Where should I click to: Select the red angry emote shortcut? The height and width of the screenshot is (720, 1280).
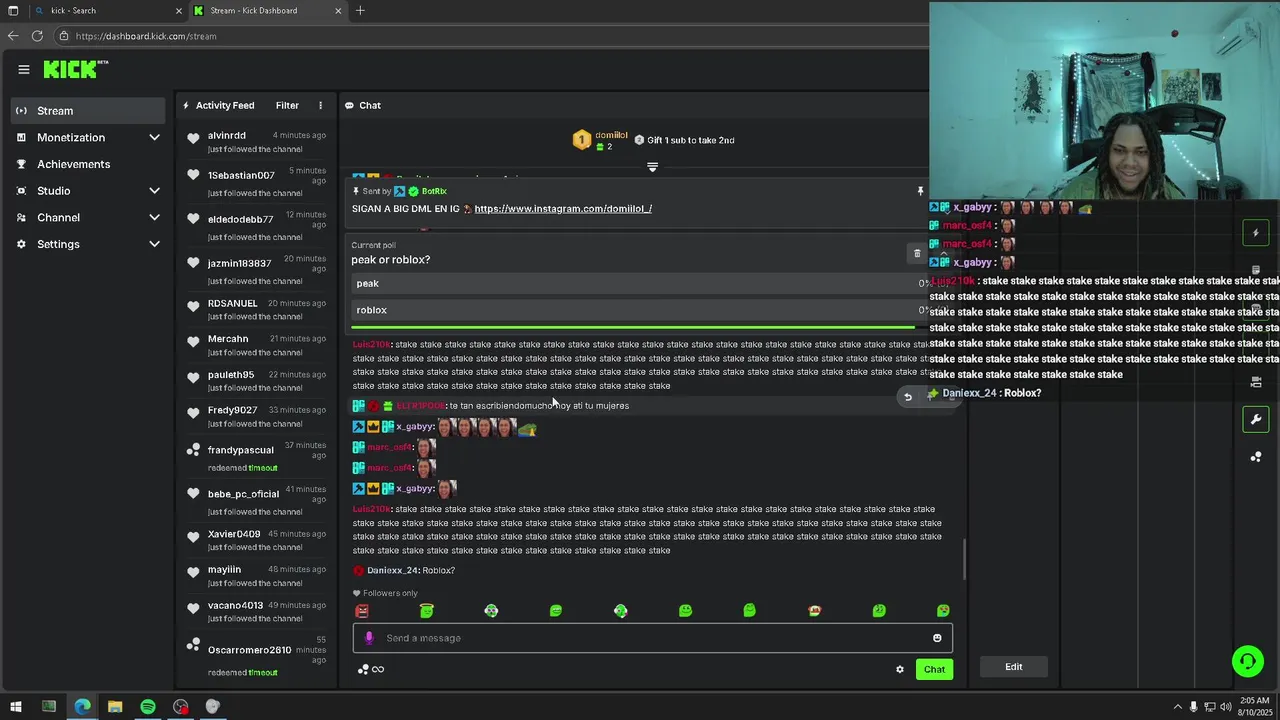(x=362, y=611)
